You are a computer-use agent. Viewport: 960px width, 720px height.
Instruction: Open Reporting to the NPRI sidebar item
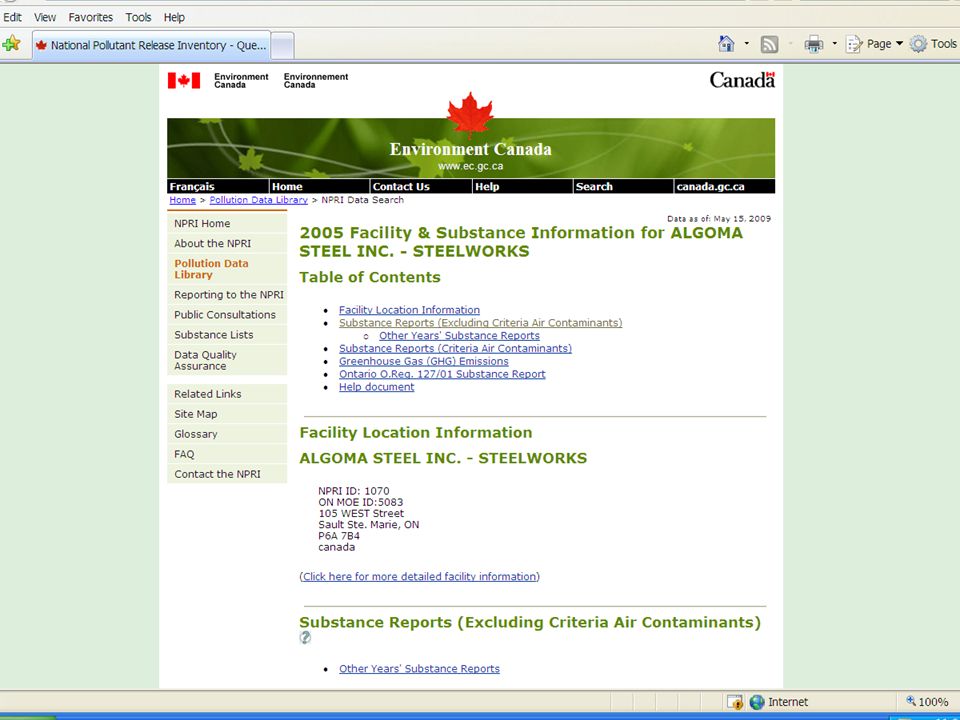click(227, 295)
